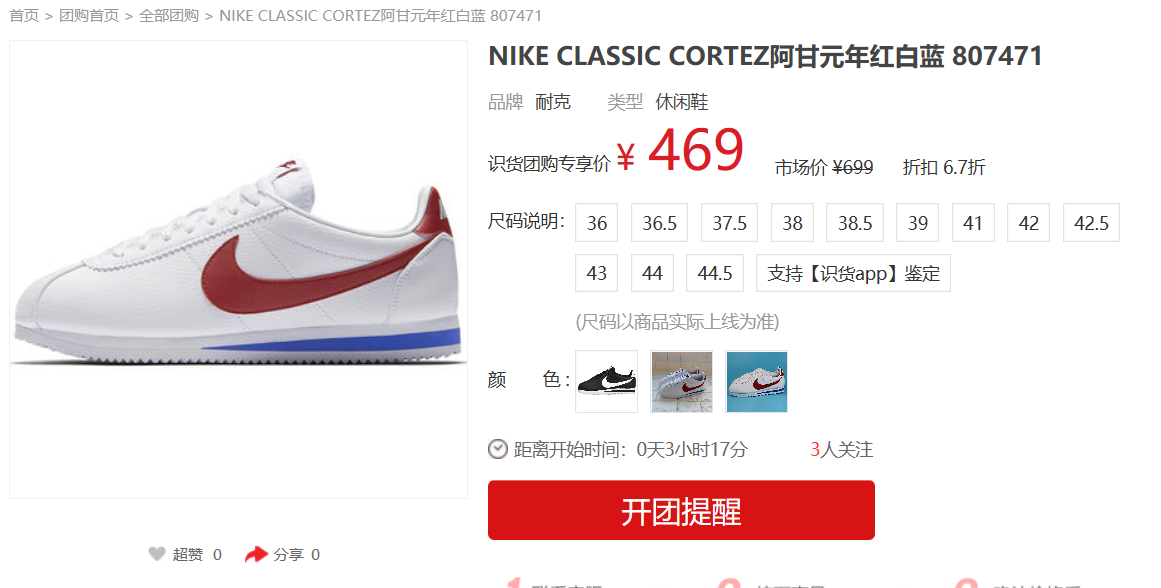1161x588 pixels.
Task: Select the middle white-red shoe color thumbnail
Action: (x=681, y=381)
